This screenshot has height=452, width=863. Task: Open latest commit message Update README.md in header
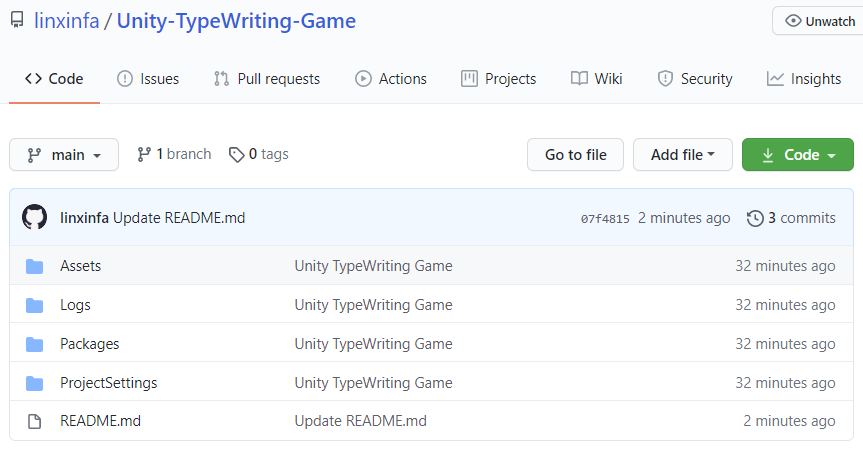tap(179, 218)
